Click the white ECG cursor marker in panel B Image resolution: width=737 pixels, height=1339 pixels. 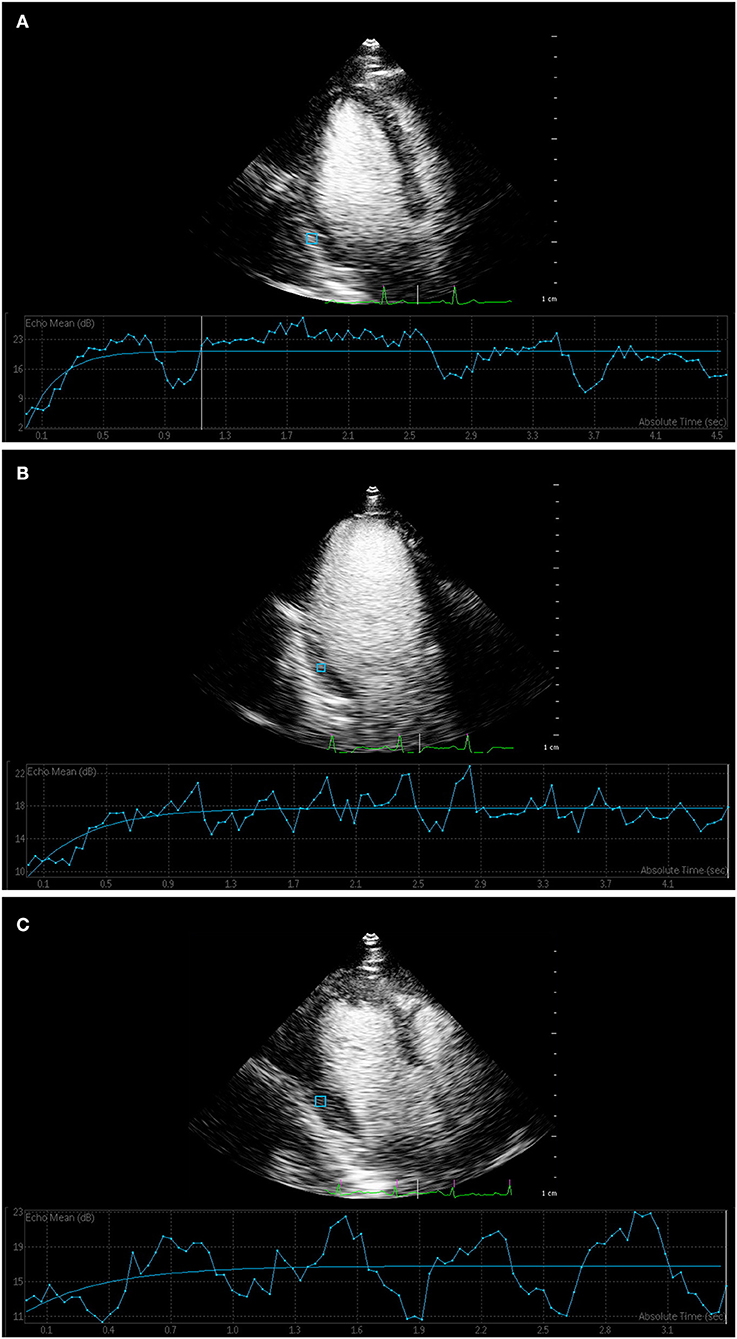[419, 742]
